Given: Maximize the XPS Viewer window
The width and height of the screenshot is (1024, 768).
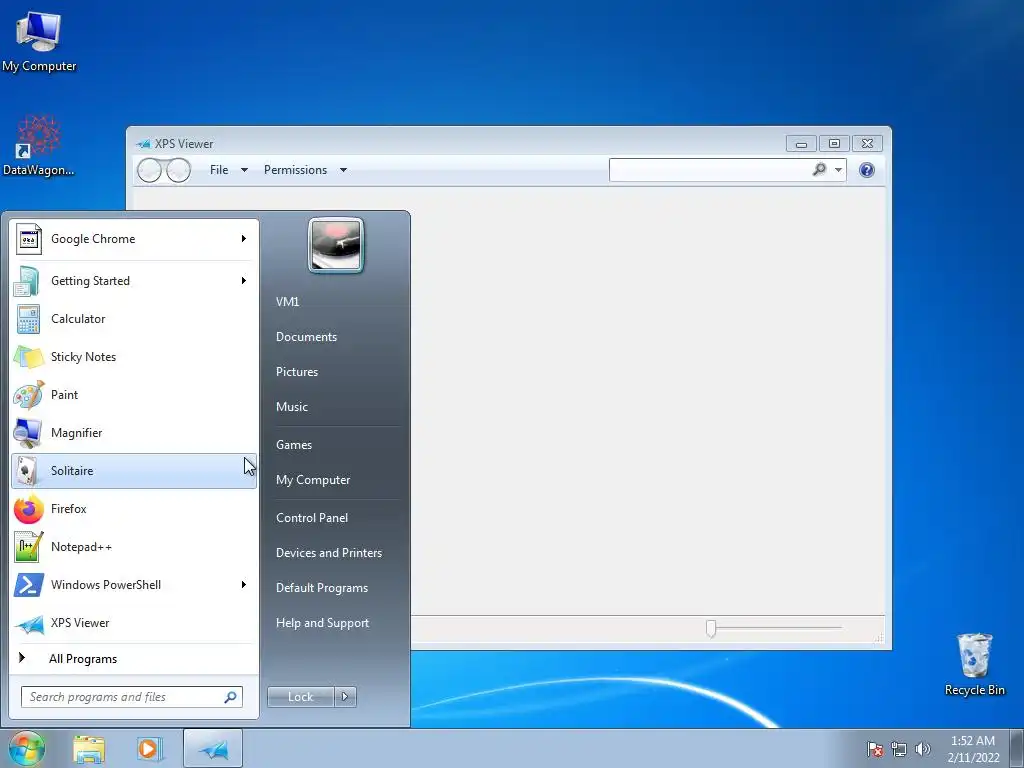Looking at the screenshot, I should pos(834,144).
